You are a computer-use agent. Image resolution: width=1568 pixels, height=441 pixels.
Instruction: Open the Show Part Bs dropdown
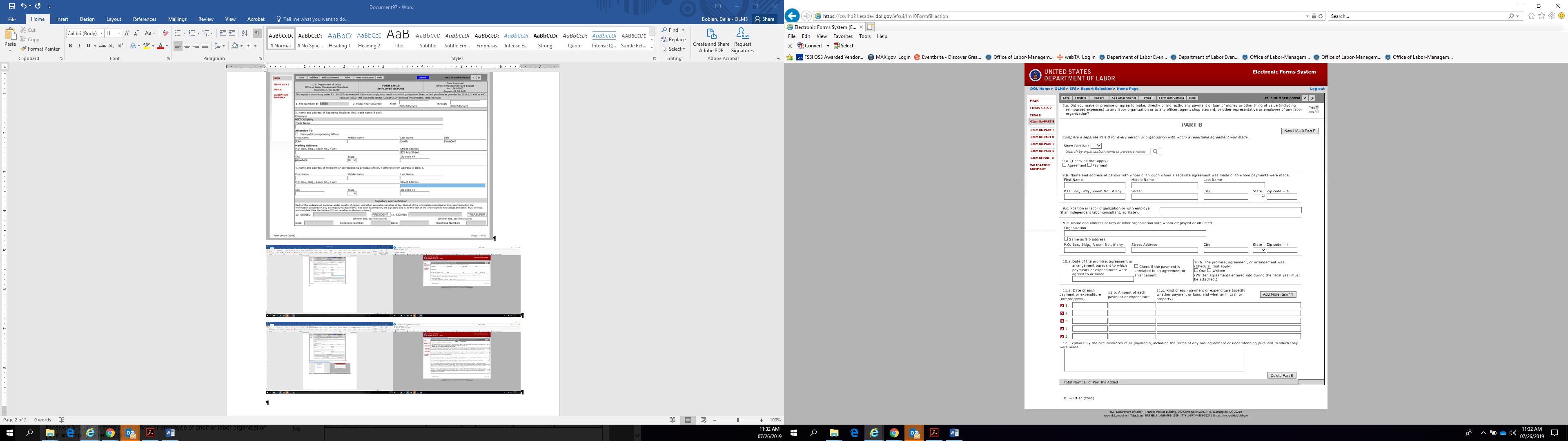[1096, 146]
